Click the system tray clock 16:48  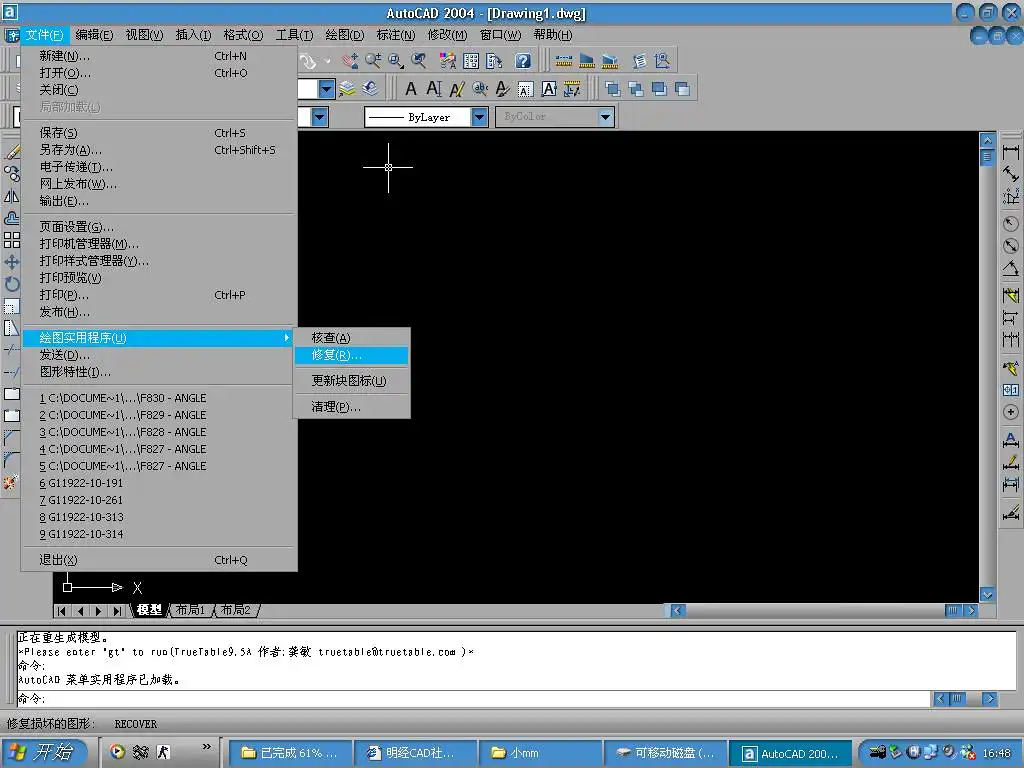coord(997,754)
